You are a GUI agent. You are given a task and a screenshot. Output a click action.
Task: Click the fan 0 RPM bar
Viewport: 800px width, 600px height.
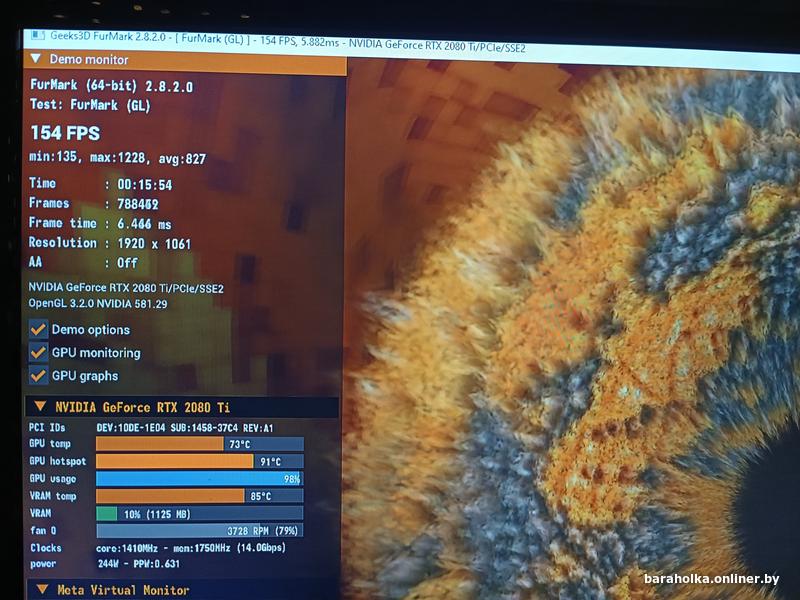click(198, 530)
